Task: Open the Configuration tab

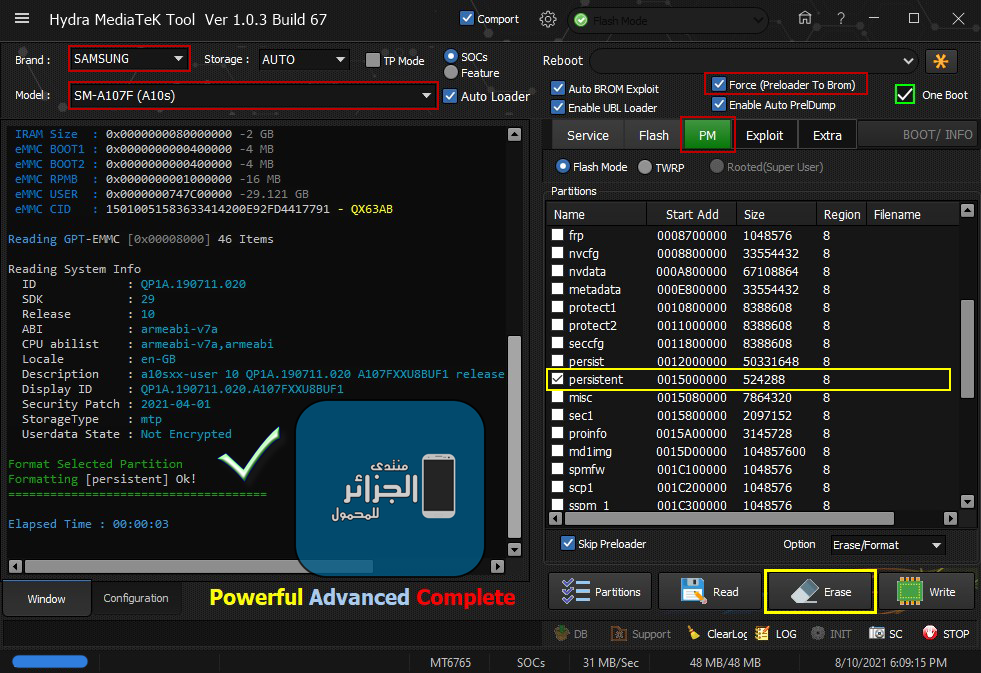Action: [136, 598]
